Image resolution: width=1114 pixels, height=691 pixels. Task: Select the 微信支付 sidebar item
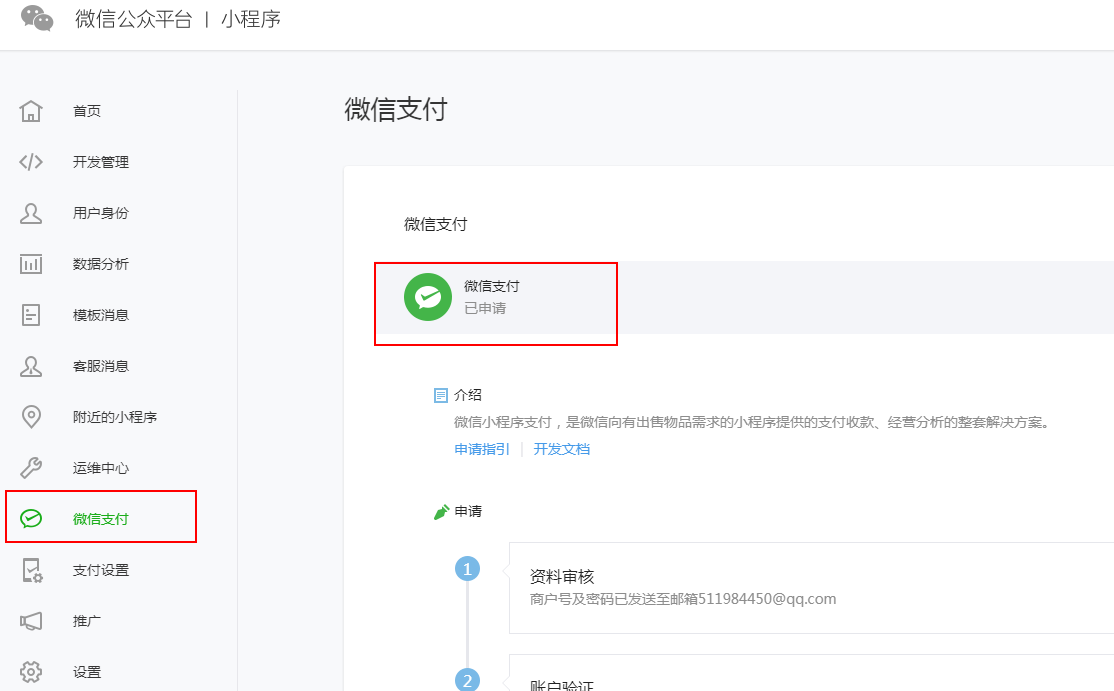coord(101,519)
